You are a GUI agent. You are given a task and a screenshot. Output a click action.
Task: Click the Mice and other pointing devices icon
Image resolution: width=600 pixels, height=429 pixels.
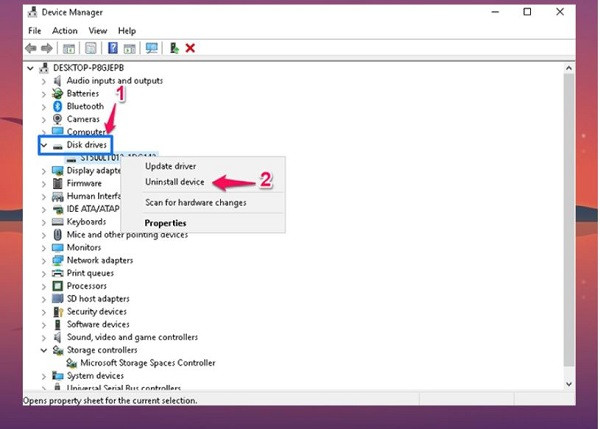(57, 235)
